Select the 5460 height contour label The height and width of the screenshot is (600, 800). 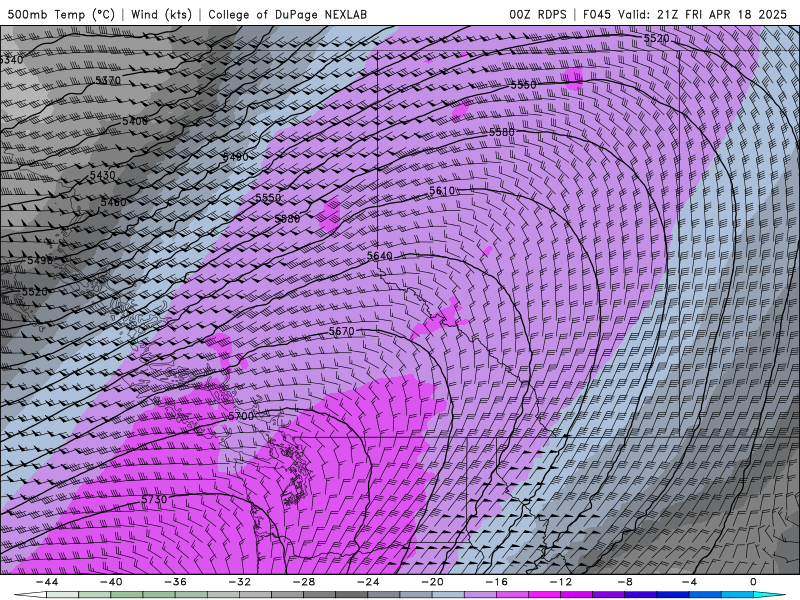pos(113,203)
